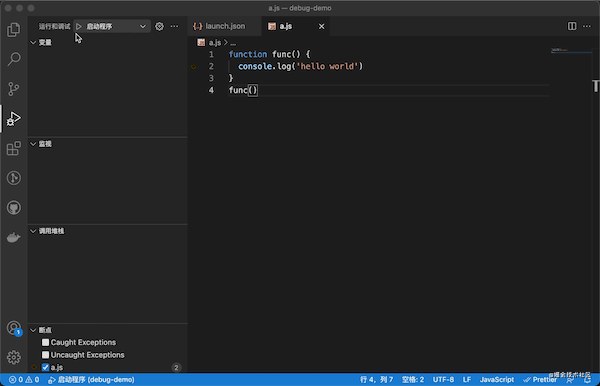The height and width of the screenshot is (386, 600).
Task: Enable Uncaught Exceptions breakpoint
Action: (x=46, y=355)
